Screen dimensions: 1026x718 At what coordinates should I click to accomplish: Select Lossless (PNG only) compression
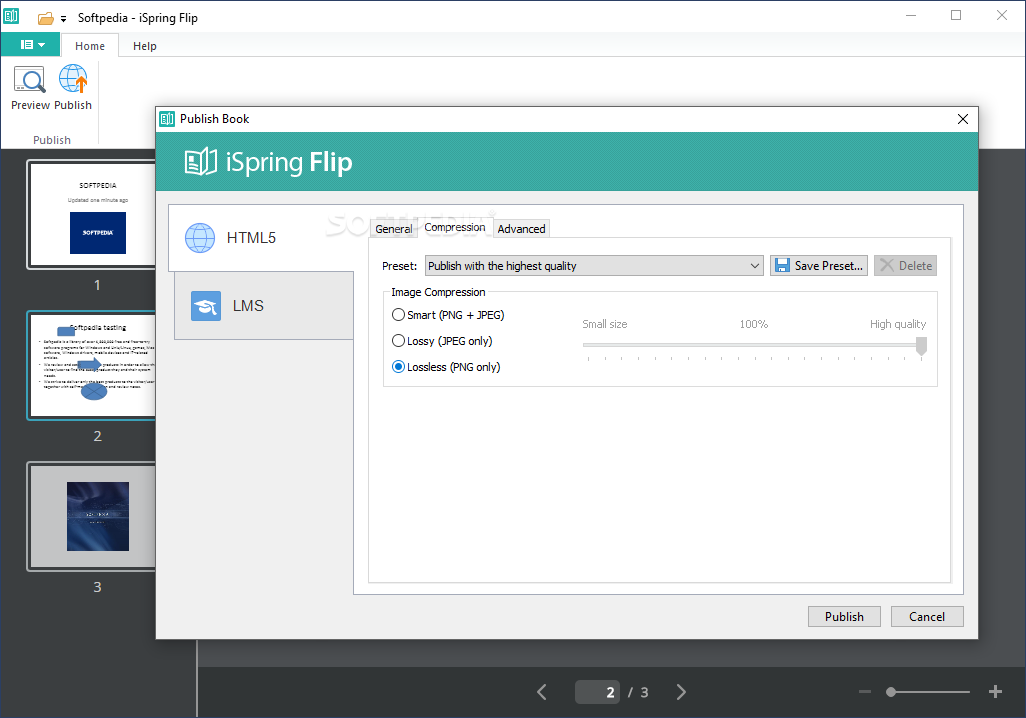(446, 367)
